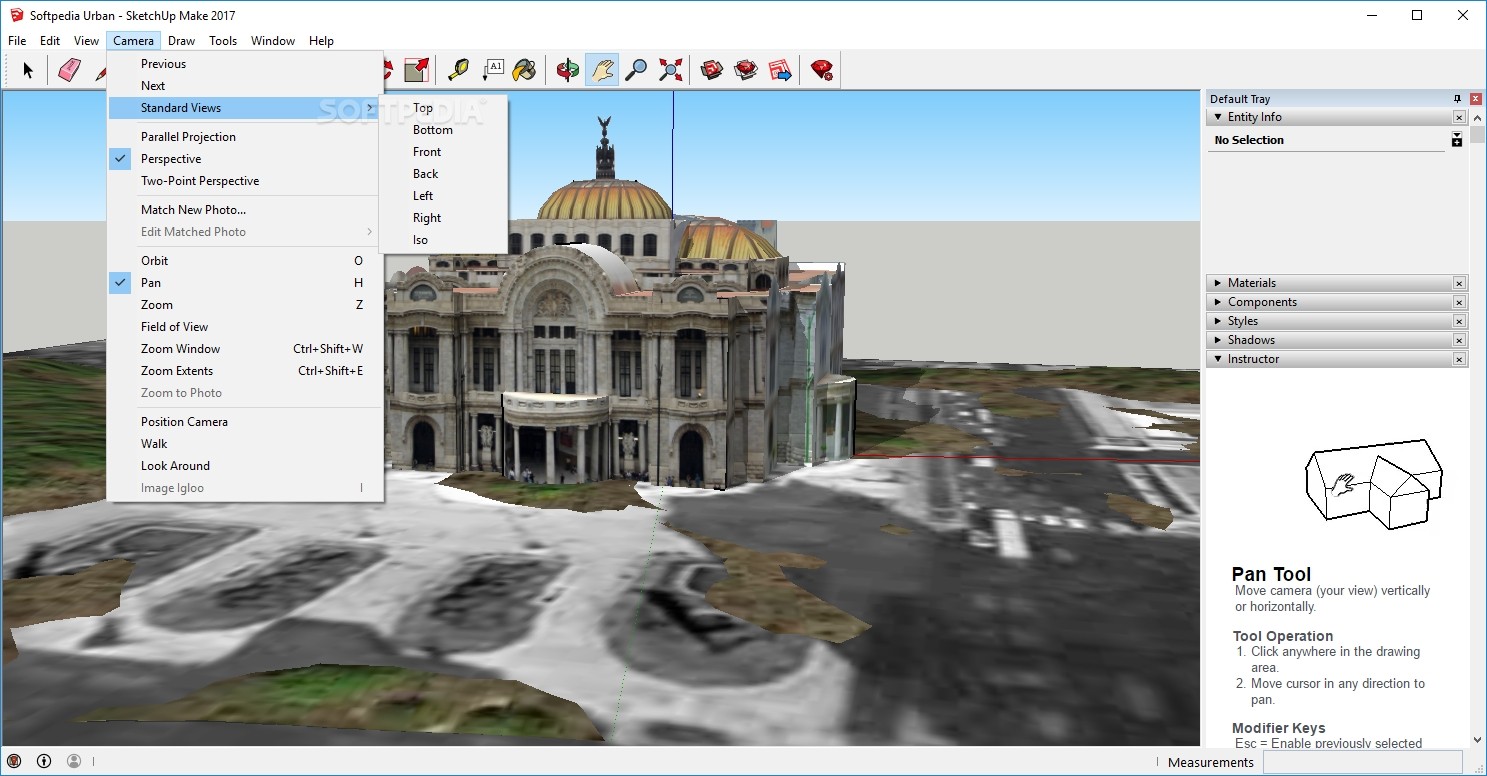Screen dimensions: 1487x776
Task: Choose Zoom Extents menu entry
Action: coord(245,371)
